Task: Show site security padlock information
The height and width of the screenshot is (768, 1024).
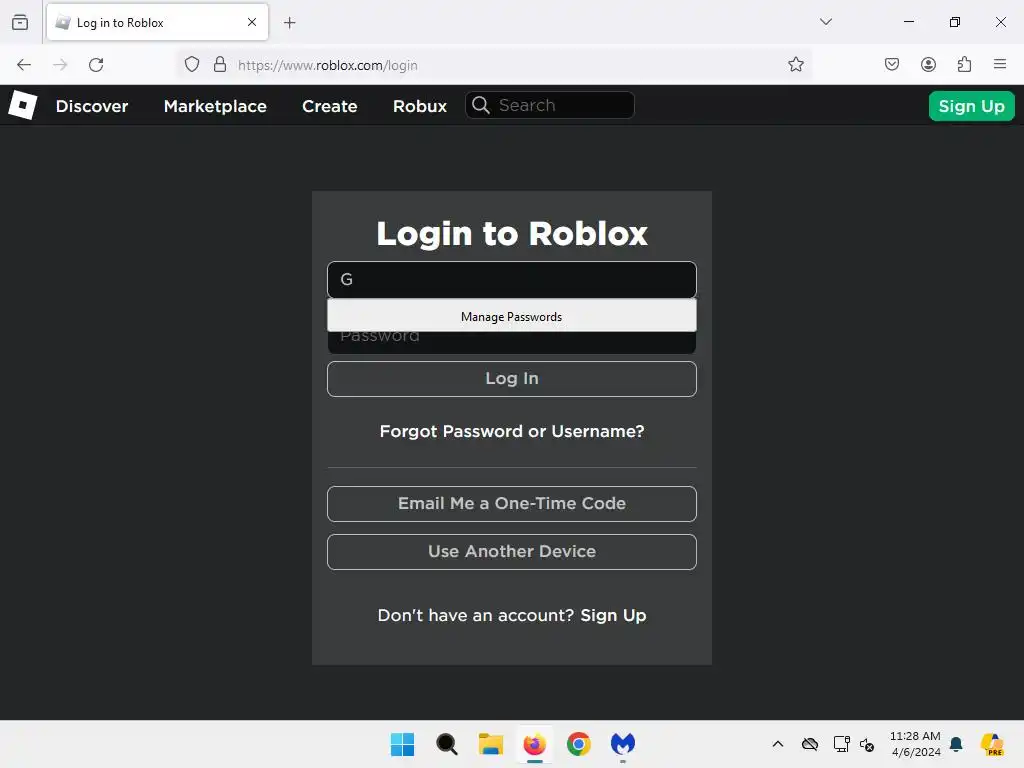Action: click(220, 65)
